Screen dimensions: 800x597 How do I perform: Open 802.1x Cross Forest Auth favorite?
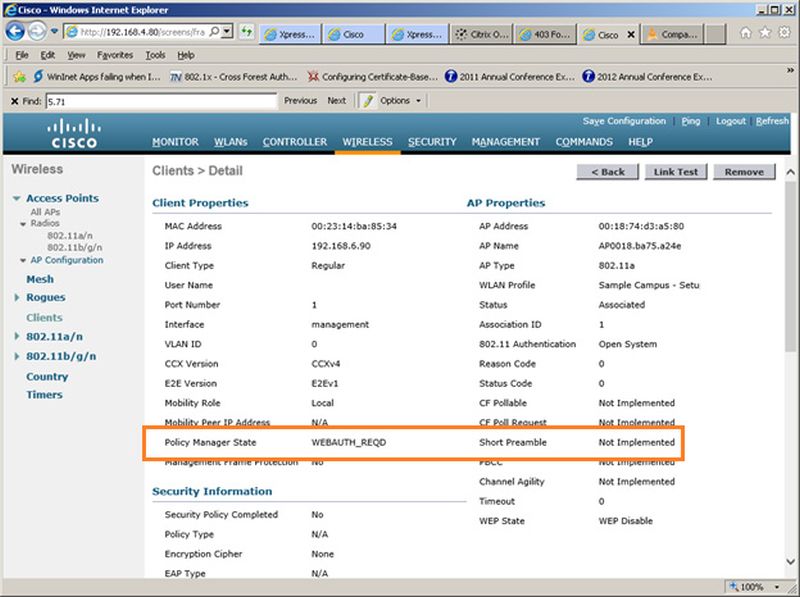pos(233,77)
